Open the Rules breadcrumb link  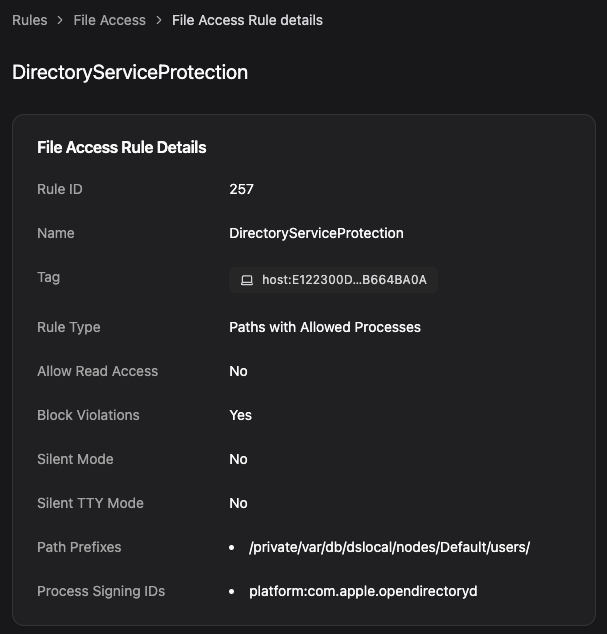pyautogui.click(x=29, y=20)
